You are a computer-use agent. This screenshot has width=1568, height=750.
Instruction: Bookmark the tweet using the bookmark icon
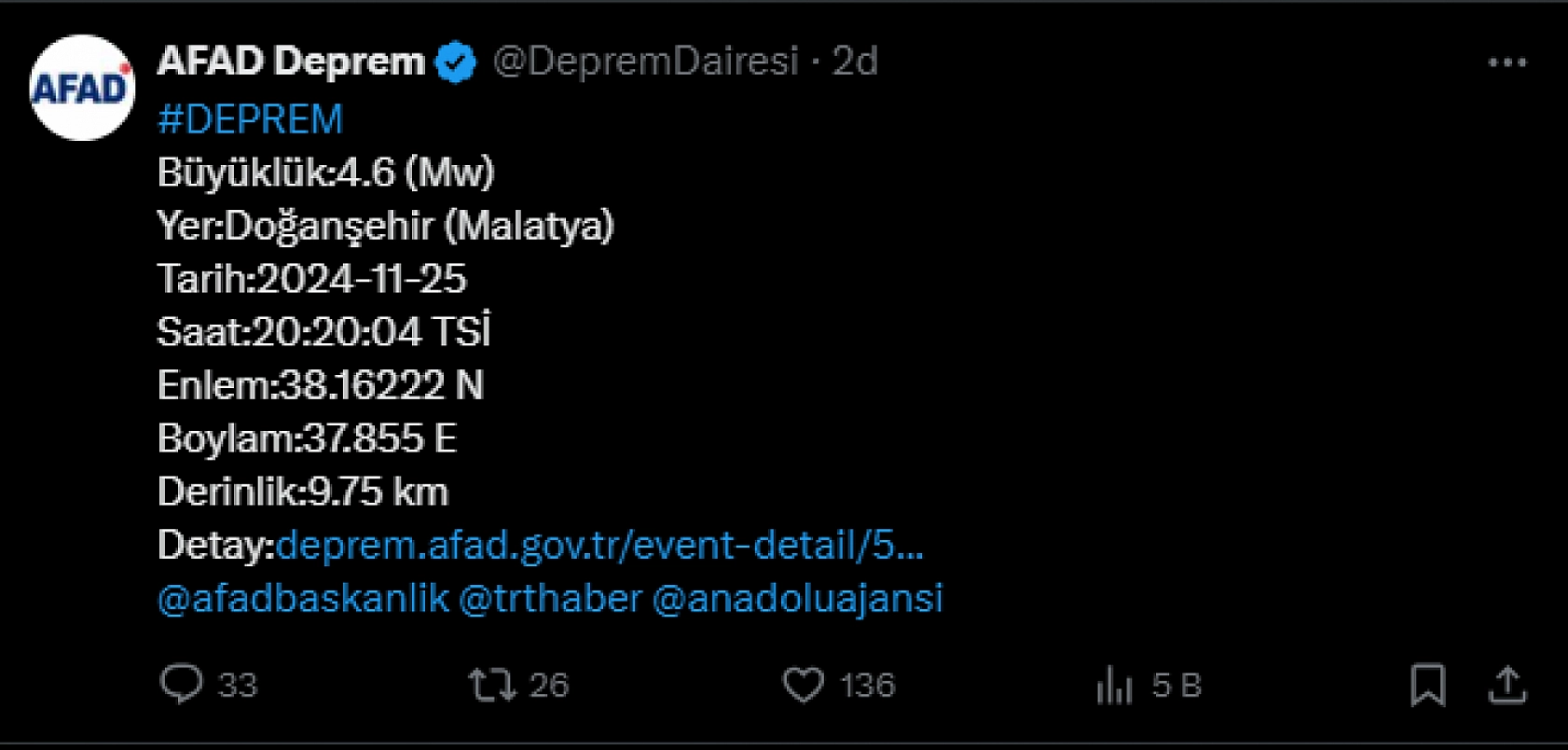(x=1427, y=685)
